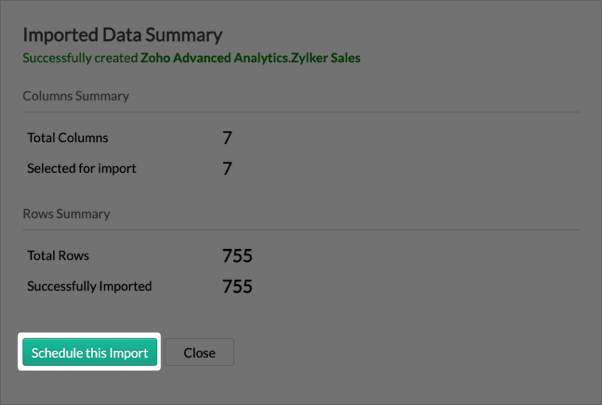
Task: Click the Total Rows value 755
Action: [237, 256]
